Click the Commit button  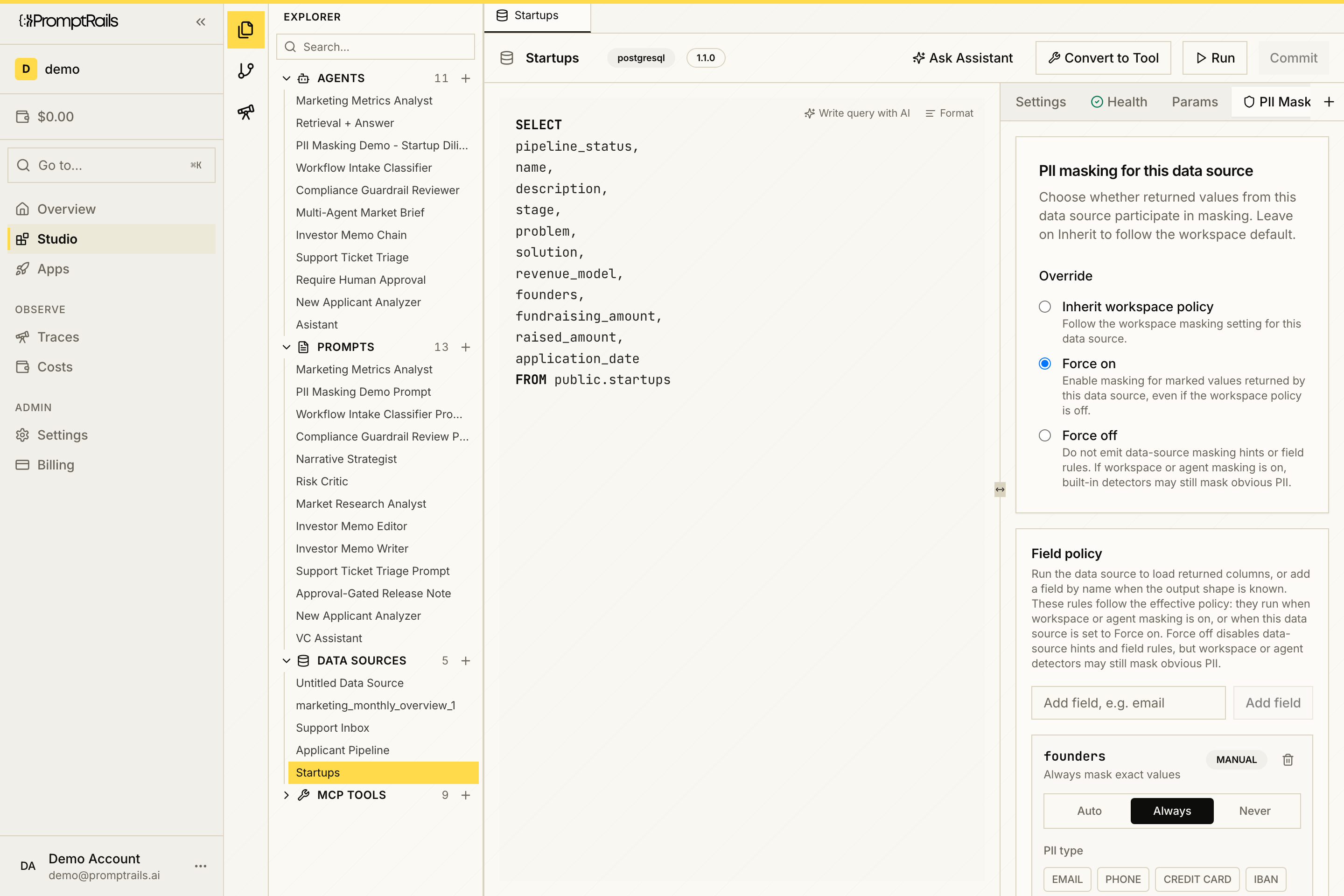pyautogui.click(x=1293, y=58)
